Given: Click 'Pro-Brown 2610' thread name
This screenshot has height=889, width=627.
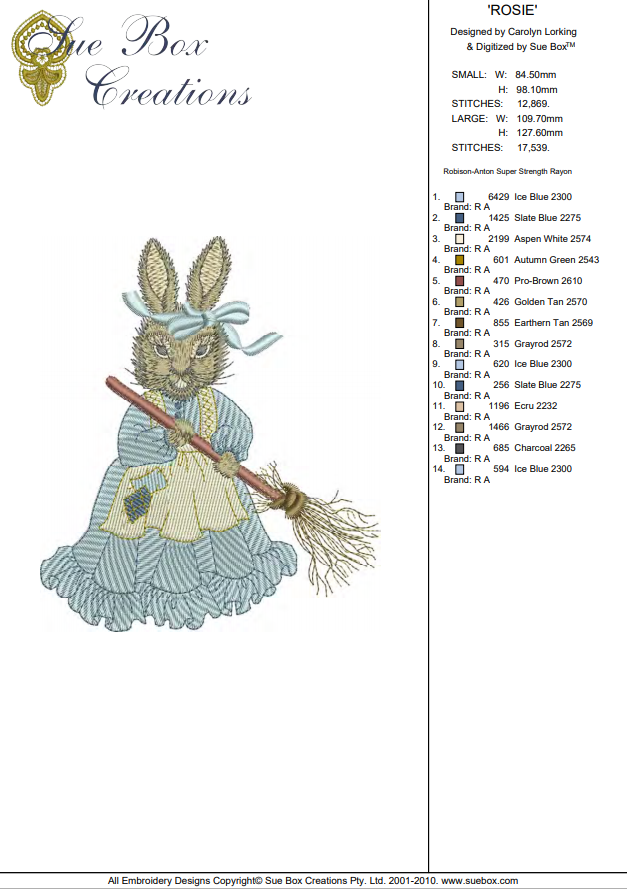Looking at the screenshot, I should [x=548, y=281].
